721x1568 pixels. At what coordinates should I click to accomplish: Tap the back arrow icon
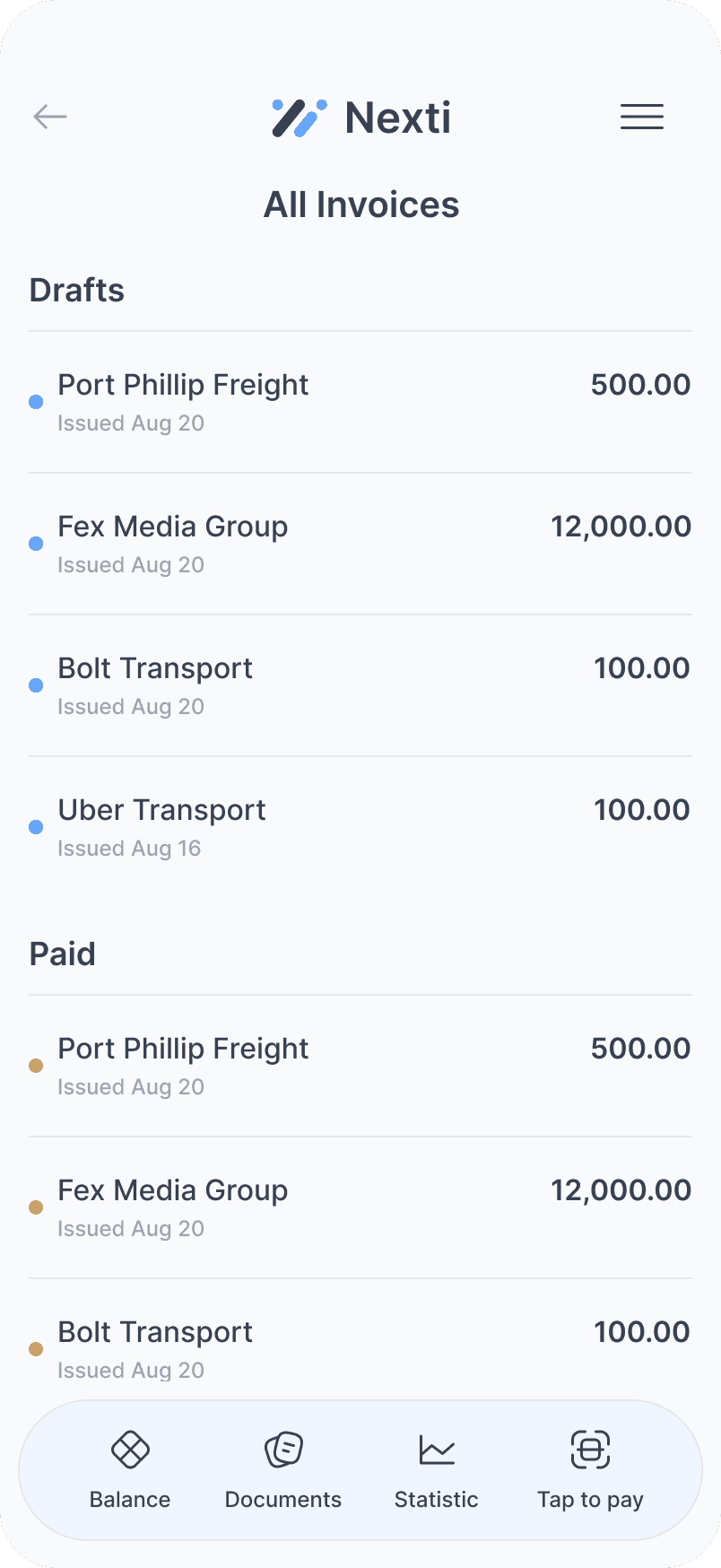pos(50,117)
